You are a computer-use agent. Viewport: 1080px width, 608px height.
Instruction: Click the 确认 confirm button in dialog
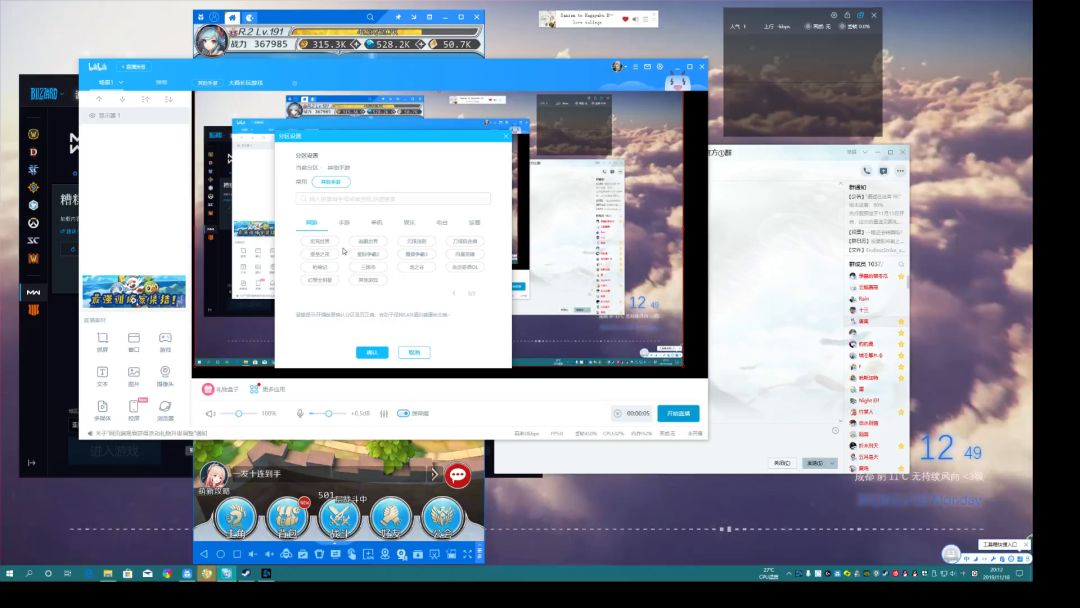372,352
